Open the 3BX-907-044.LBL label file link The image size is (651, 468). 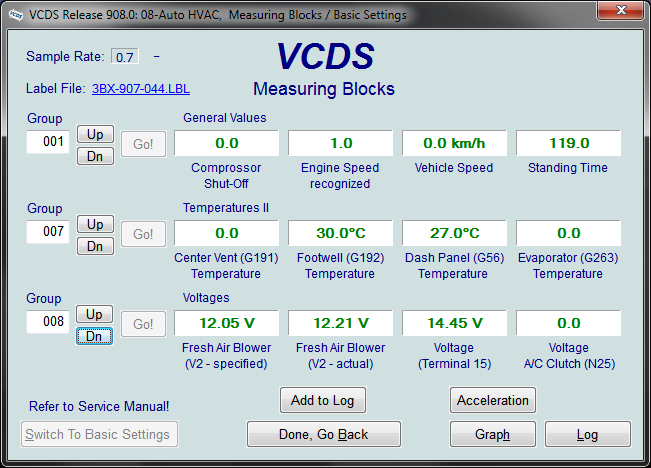141,89
